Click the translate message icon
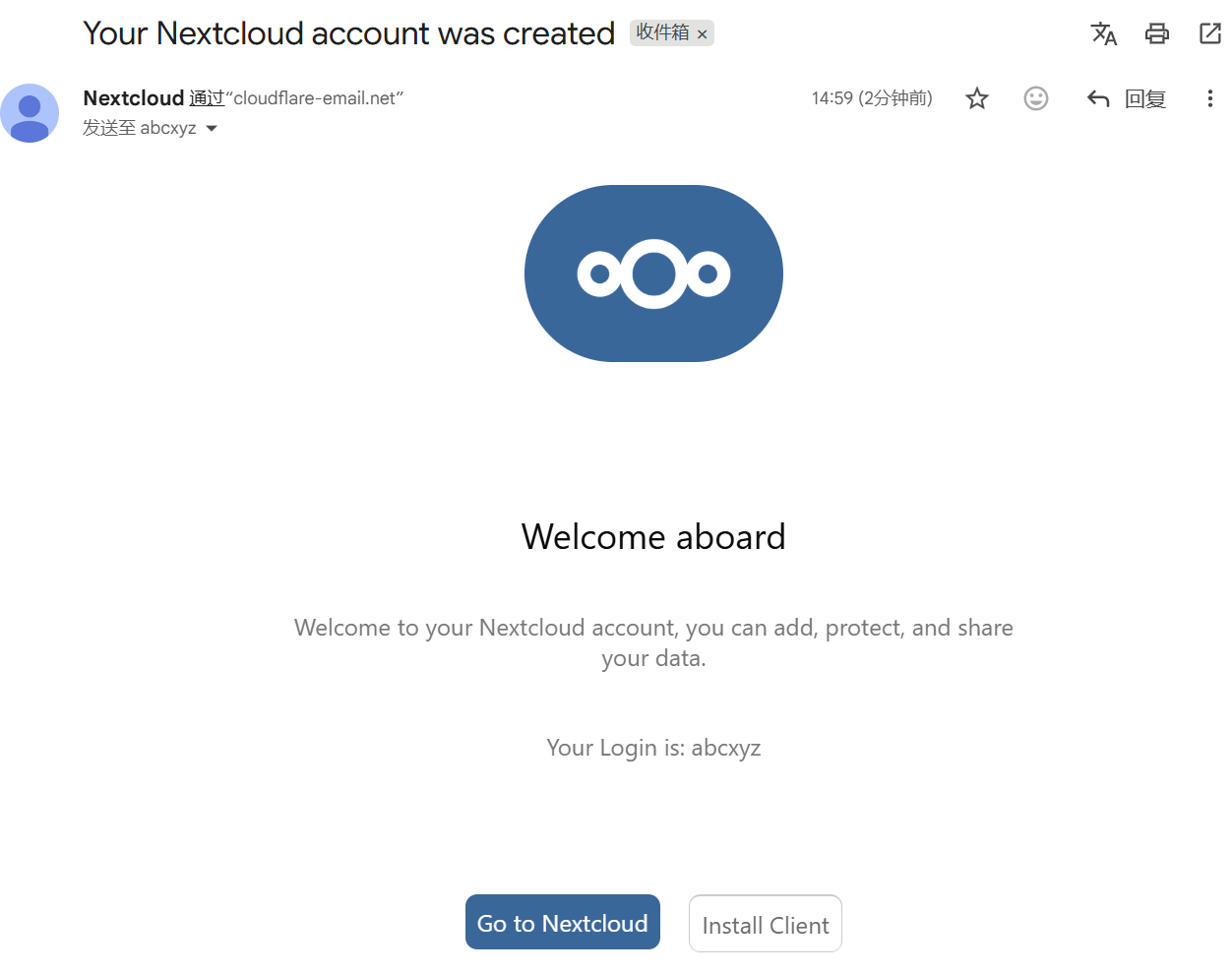 click(1103, 33)
